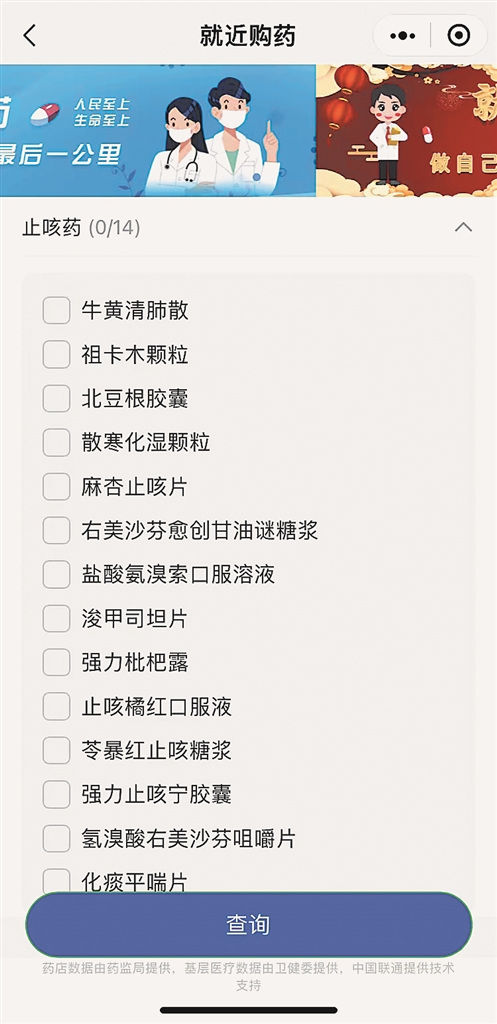Viewport: 497px width, 1024px height.
Task: Open the red New Year banner
Action: 407,130
